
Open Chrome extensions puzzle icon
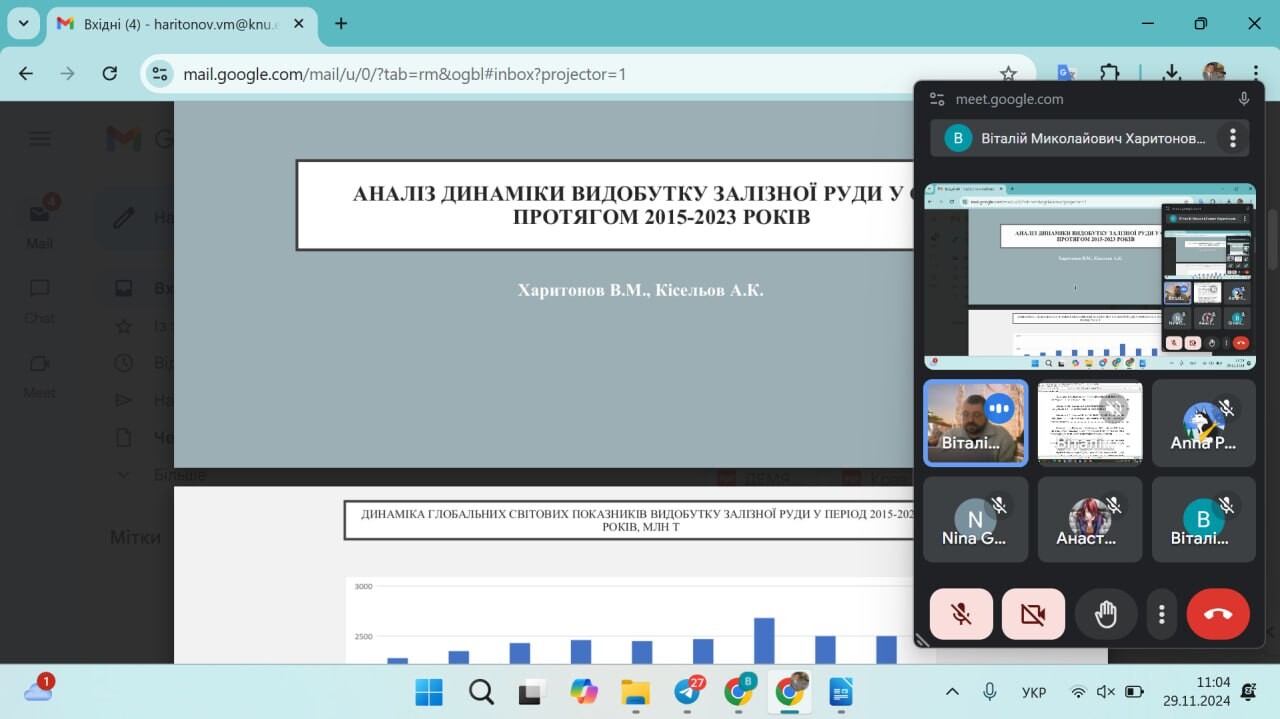(x=1109, y=73)
